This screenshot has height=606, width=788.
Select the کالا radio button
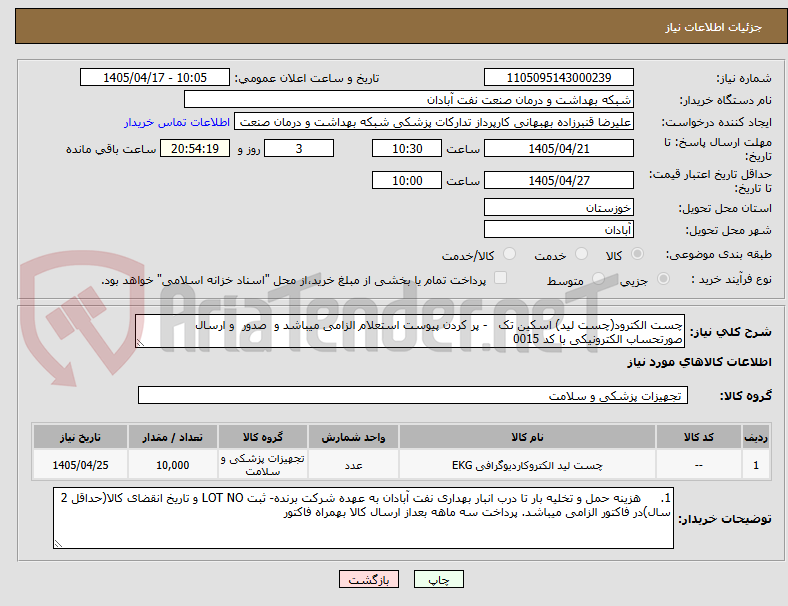pos(637,254)
